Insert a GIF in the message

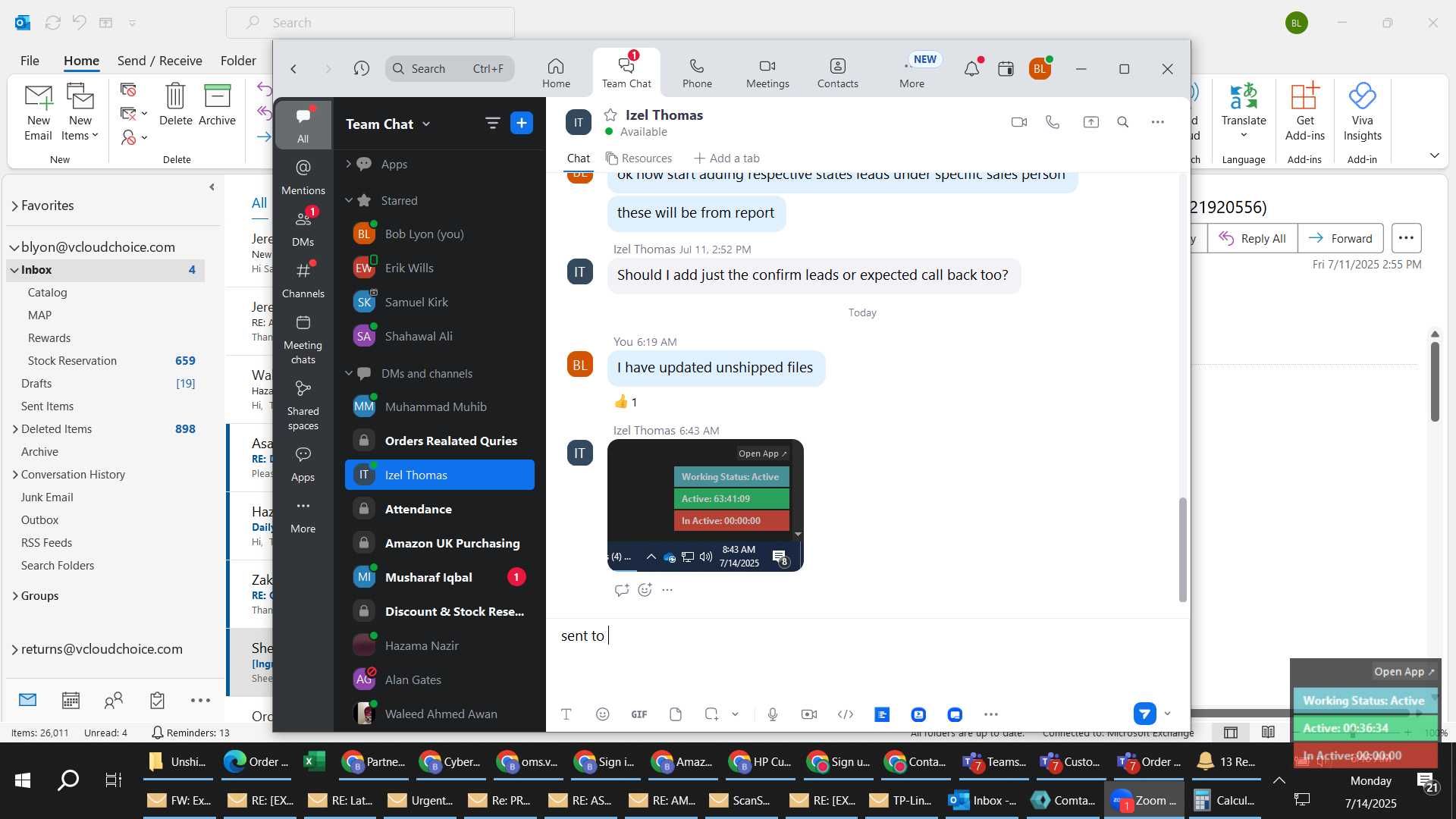(x=639, y=714)
